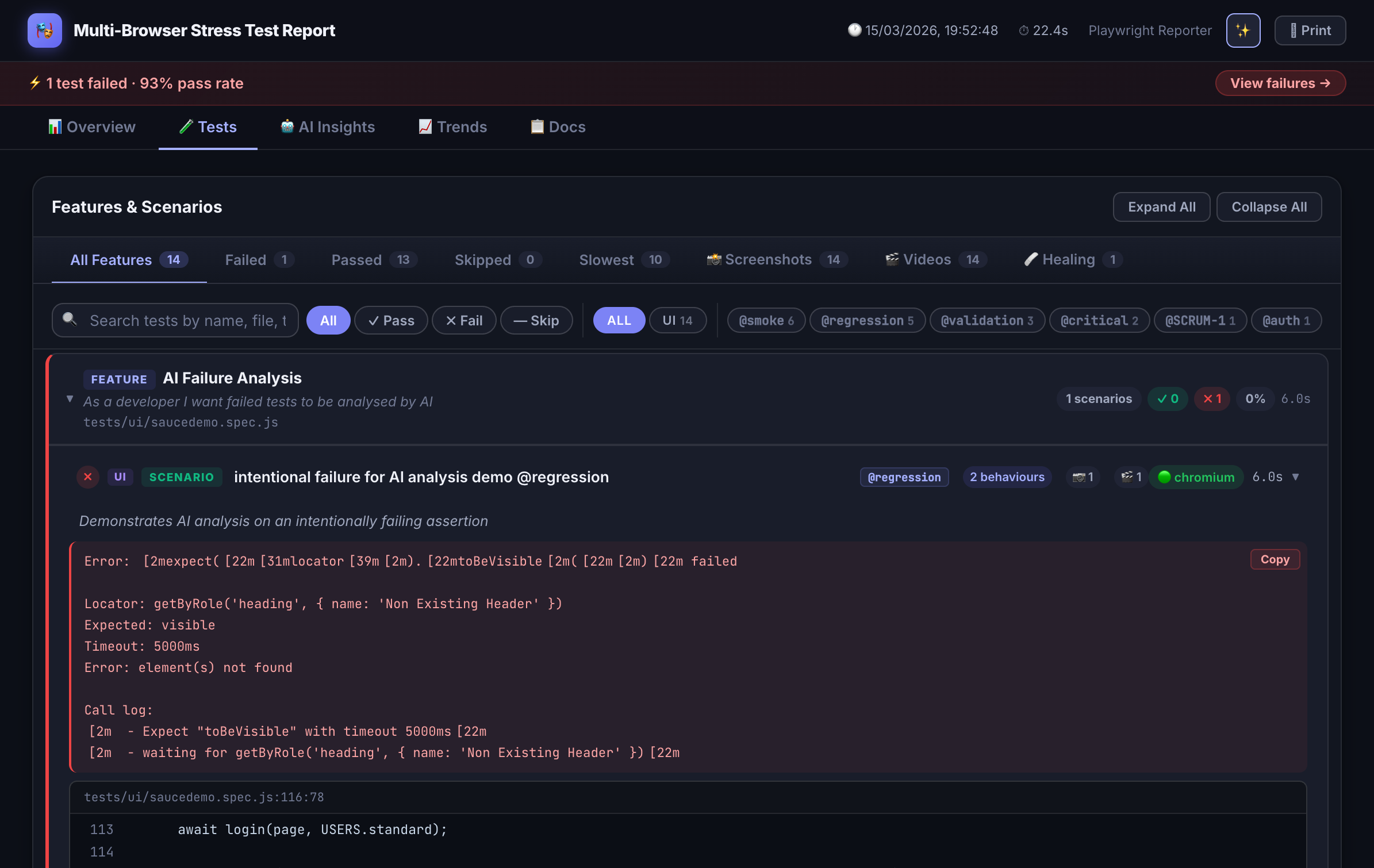Enable the Fail filter
1374x868 pixels.
pos(464,320)
